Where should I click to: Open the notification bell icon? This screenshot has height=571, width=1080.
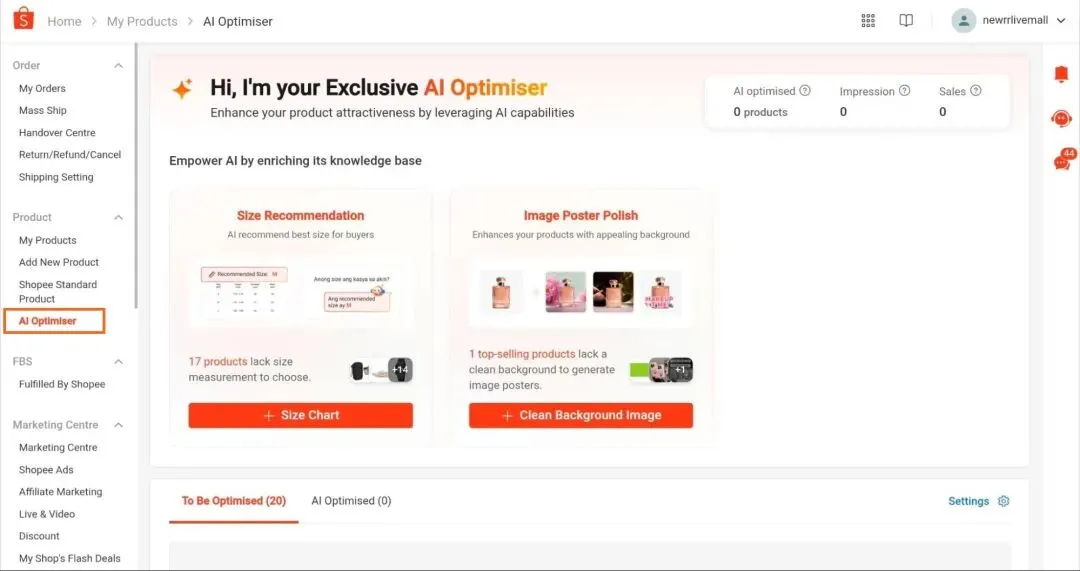click(x=1061, y=74)
